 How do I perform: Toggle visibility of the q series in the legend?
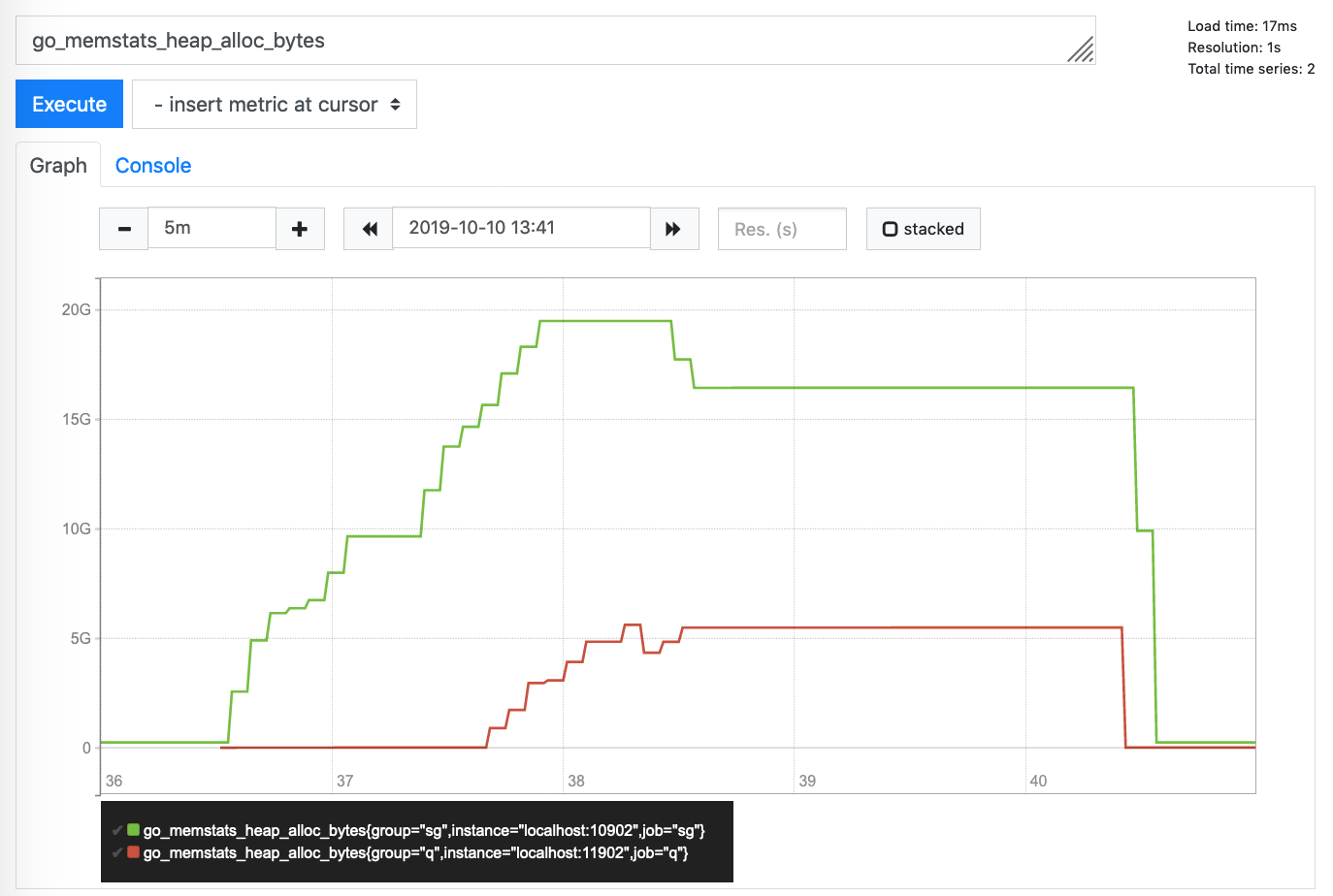415,854
